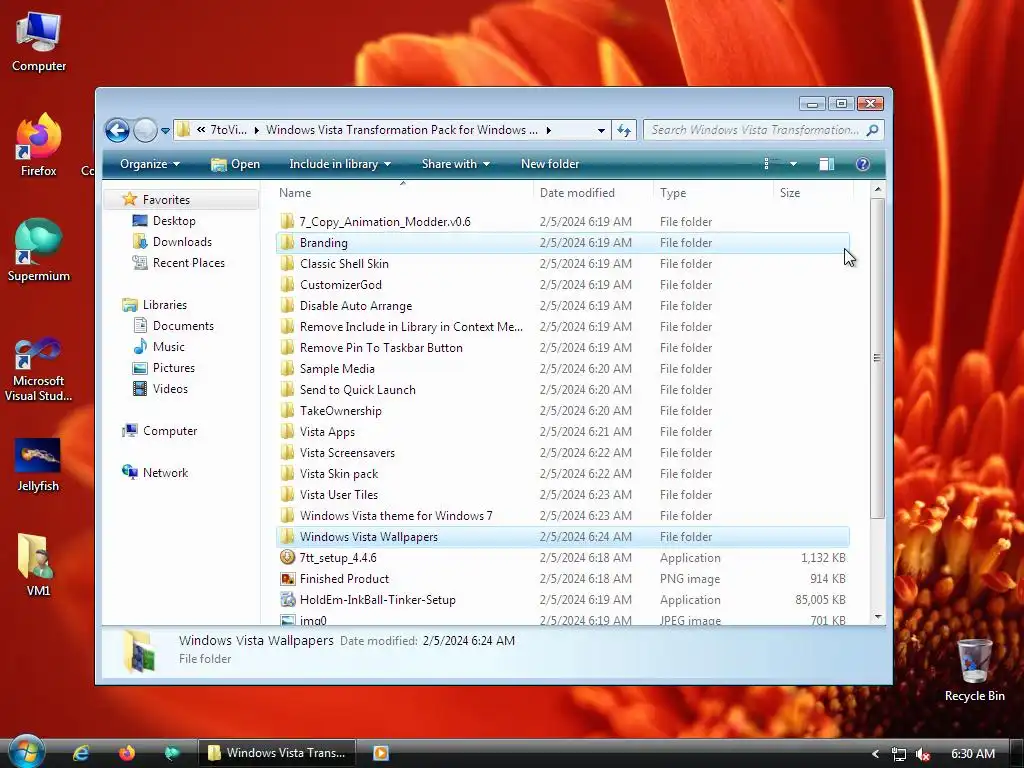
Task: Select Network in navigation pane
Action: click(x=165, y=473)
